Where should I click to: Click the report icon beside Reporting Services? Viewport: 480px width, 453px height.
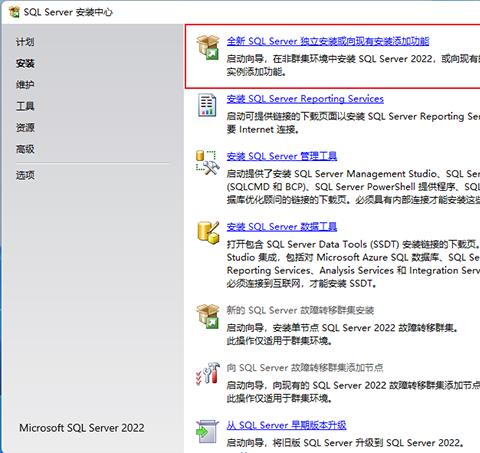[x=207, y=105]
